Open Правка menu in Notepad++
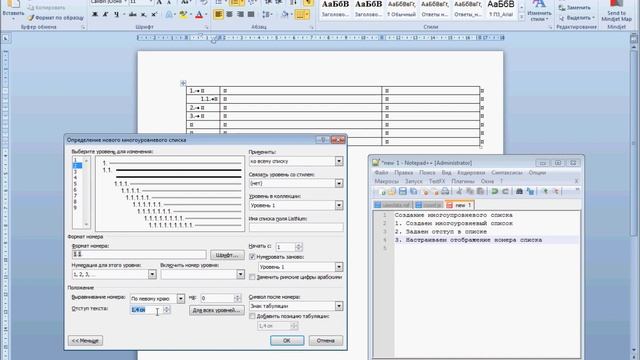 tap(403, 173)
